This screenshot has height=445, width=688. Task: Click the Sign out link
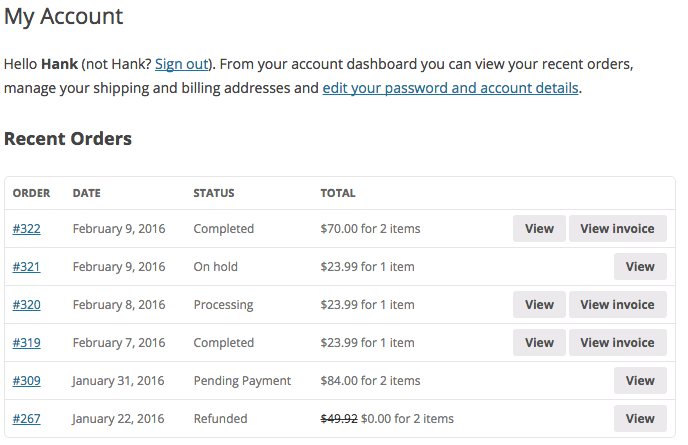[181, 64]
